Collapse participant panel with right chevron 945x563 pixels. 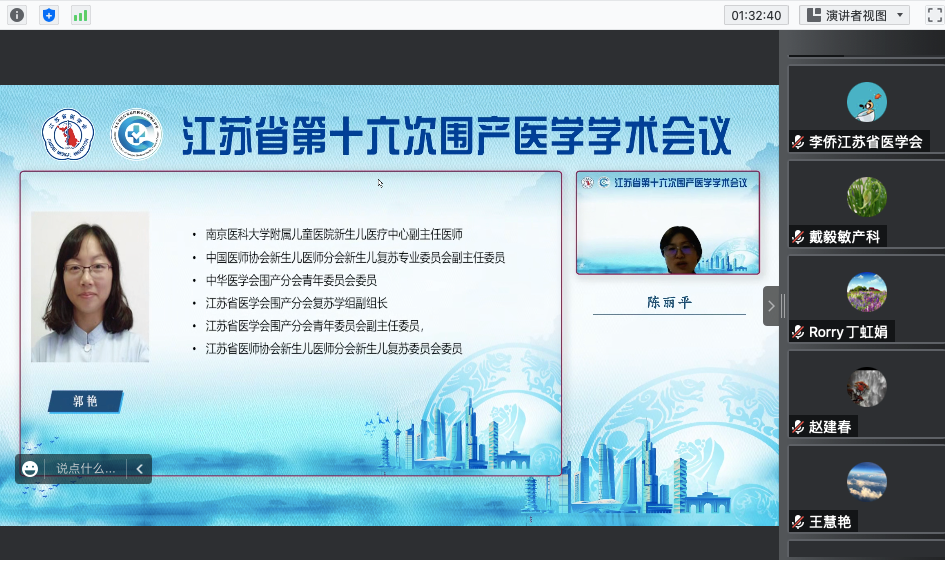(x=771, y=306)
